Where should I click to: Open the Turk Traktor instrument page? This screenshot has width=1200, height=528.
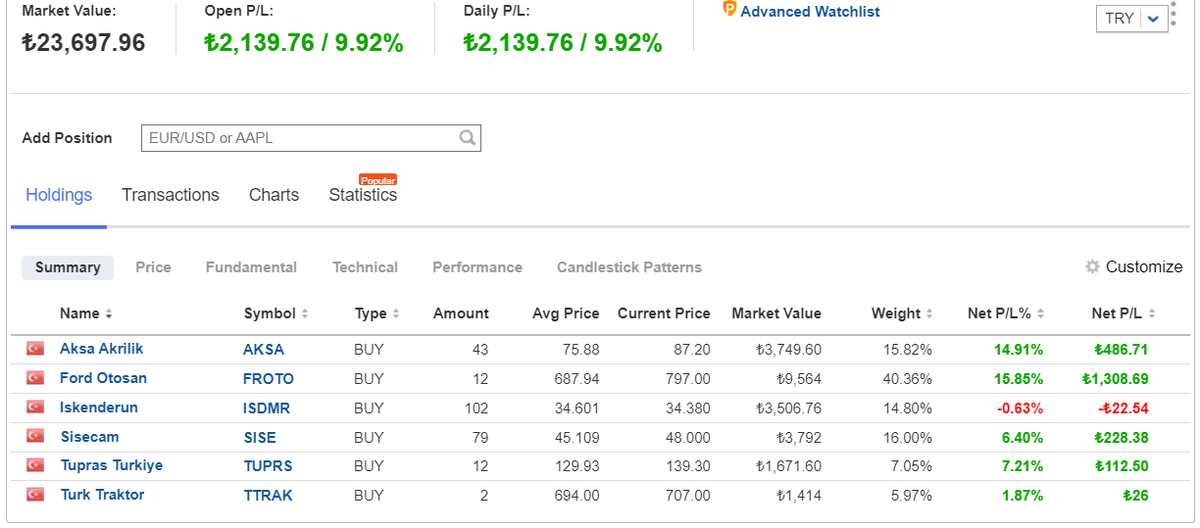click(102, 495)
